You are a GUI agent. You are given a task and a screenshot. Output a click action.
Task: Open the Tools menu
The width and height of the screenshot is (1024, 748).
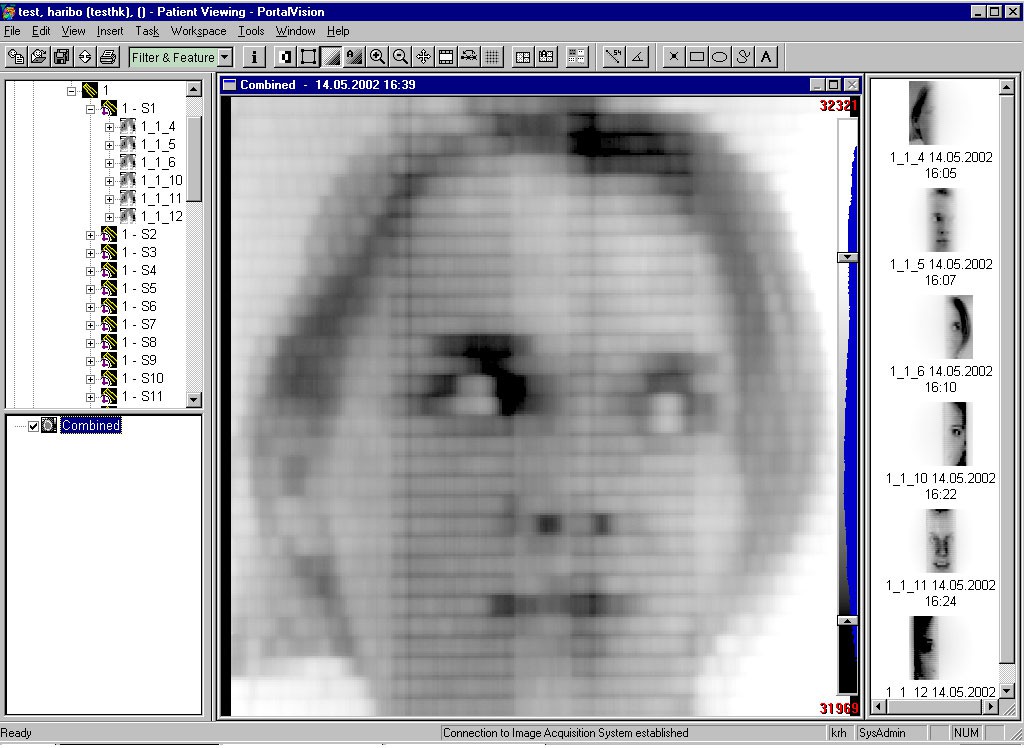coord(251,31)
